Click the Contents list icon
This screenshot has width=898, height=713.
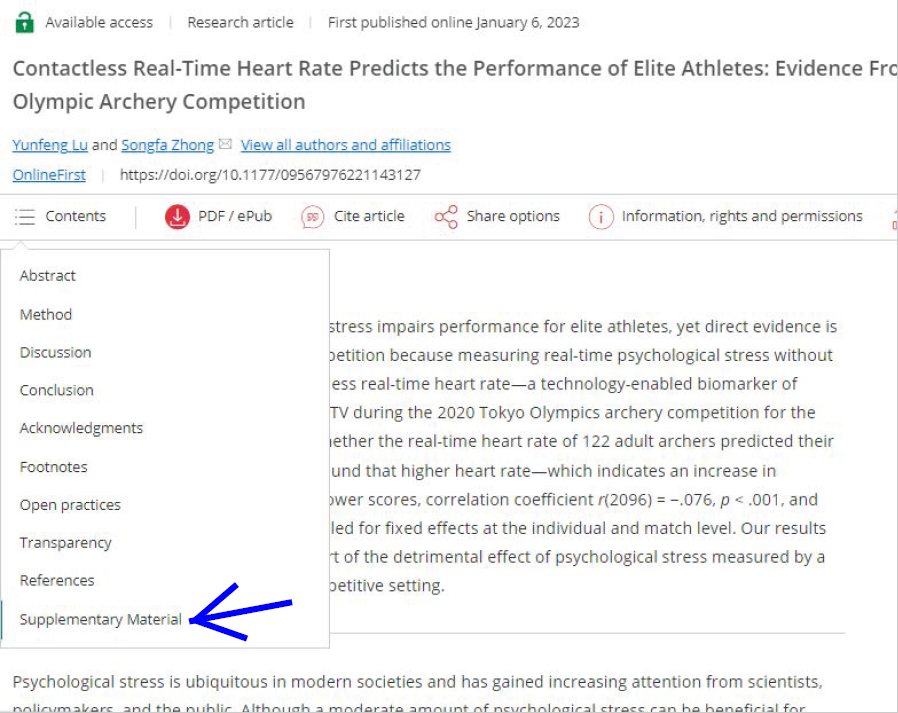[x=25, y=216]
